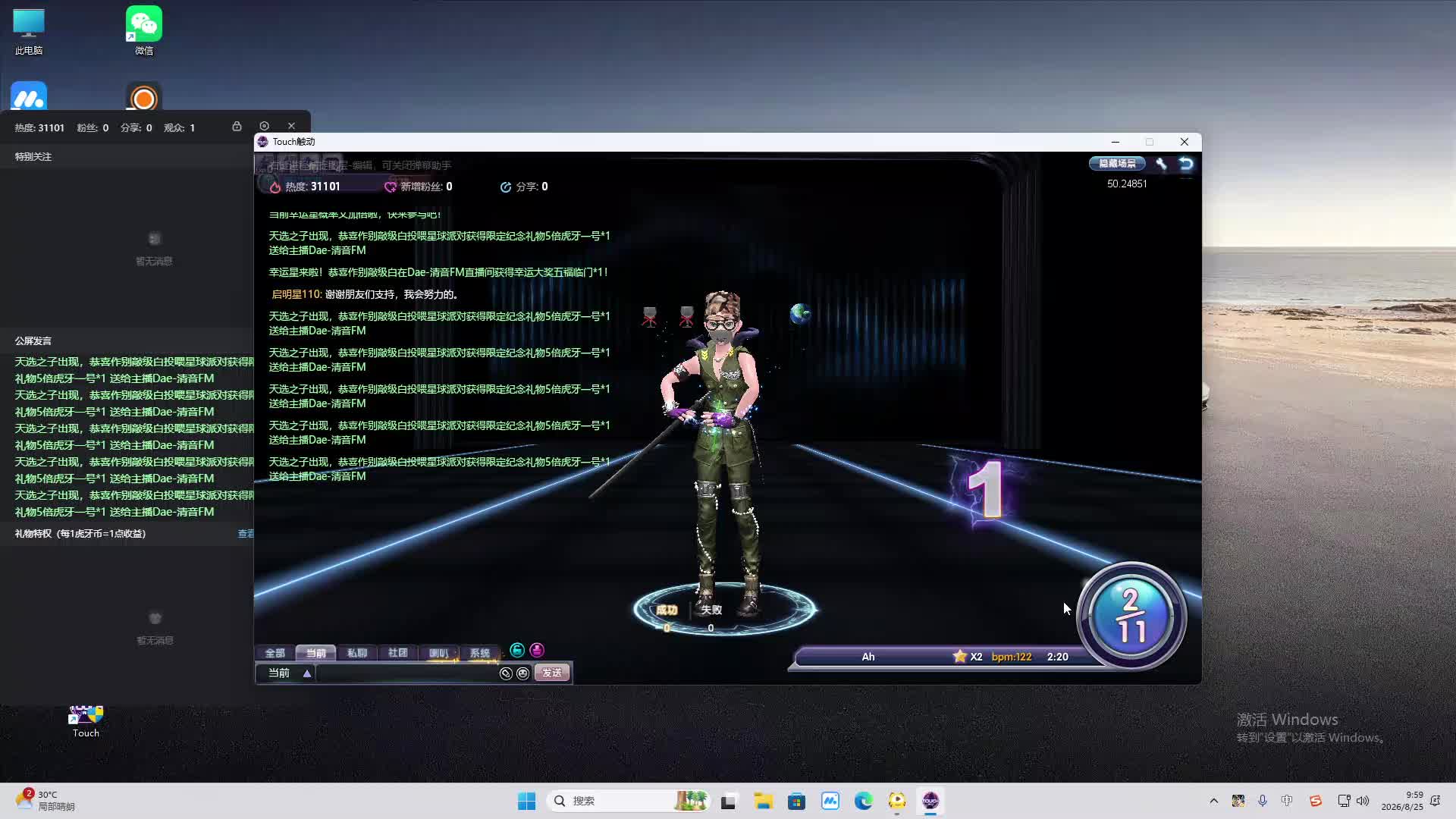Click the 热度 flame icon in game overlay

tap(275, 187)
